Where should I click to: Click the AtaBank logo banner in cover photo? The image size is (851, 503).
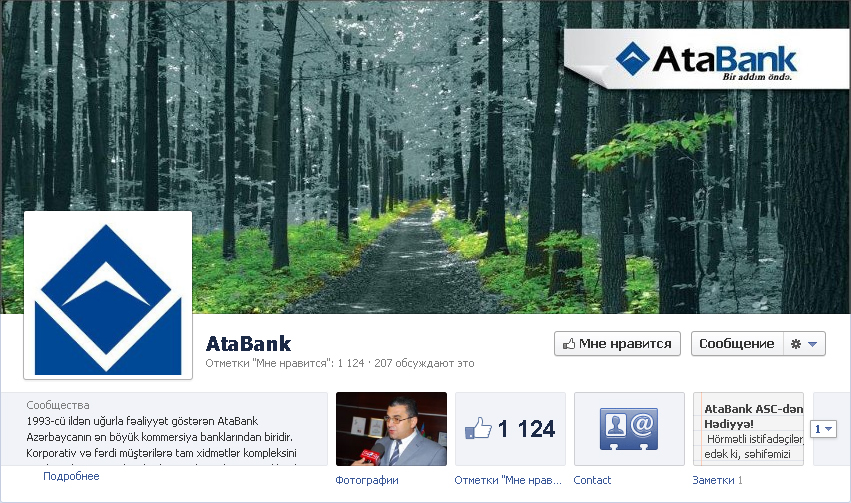tap(707, 60)
